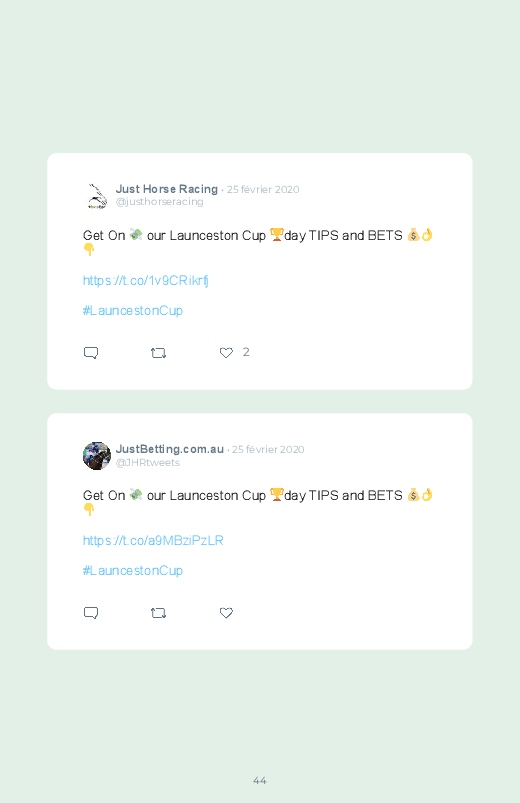Screen dimensions: 520x803
Task: Open JustBetting.com.au profile avatar
Action: click(97, 456)
